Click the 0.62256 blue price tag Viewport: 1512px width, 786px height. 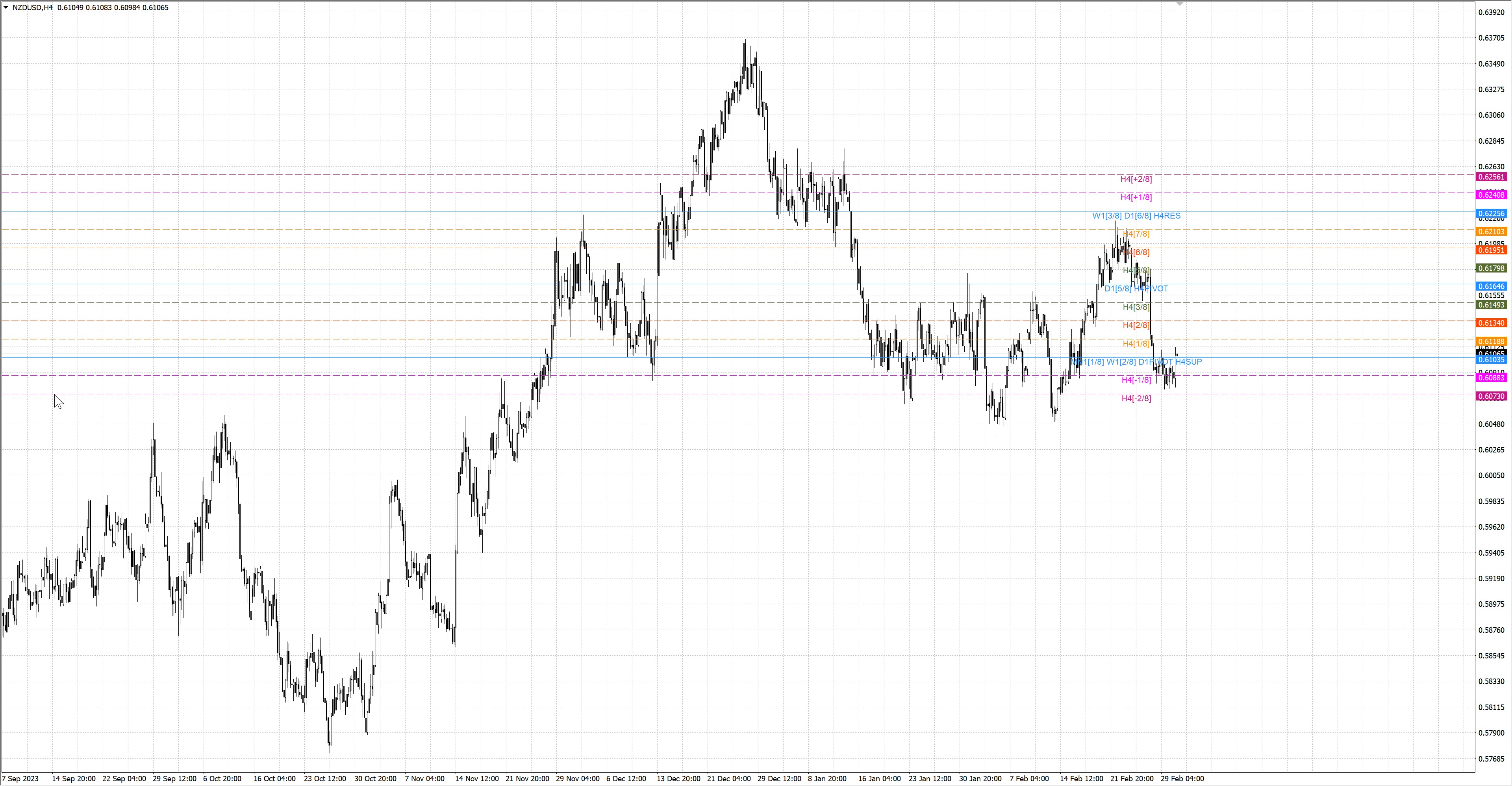1491,214
